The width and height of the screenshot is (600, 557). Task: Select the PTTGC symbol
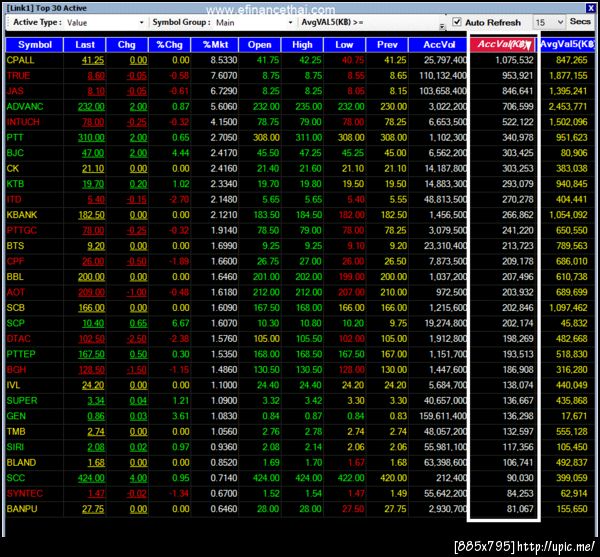point(22,230)
